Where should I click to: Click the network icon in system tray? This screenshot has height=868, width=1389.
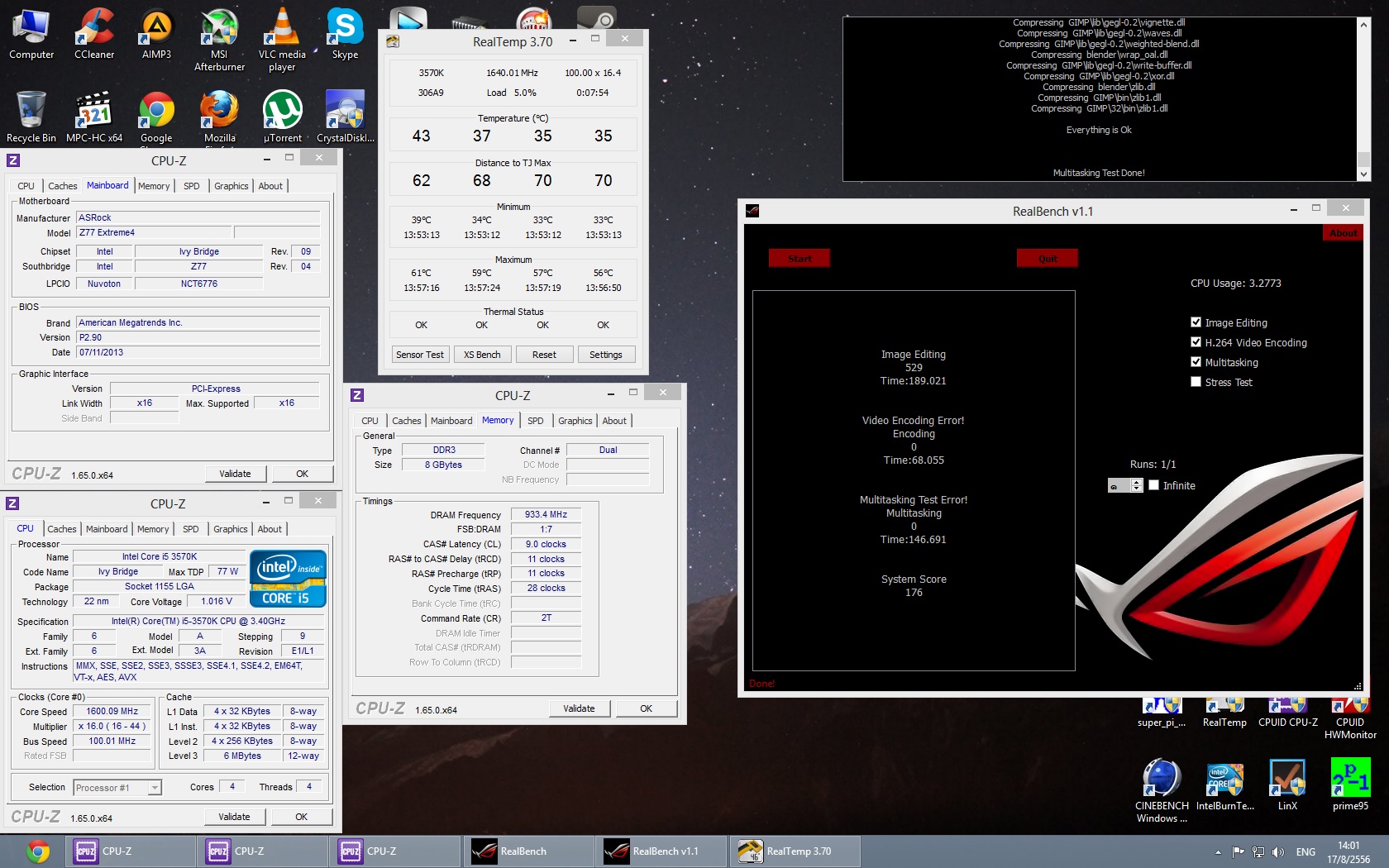1258,852
